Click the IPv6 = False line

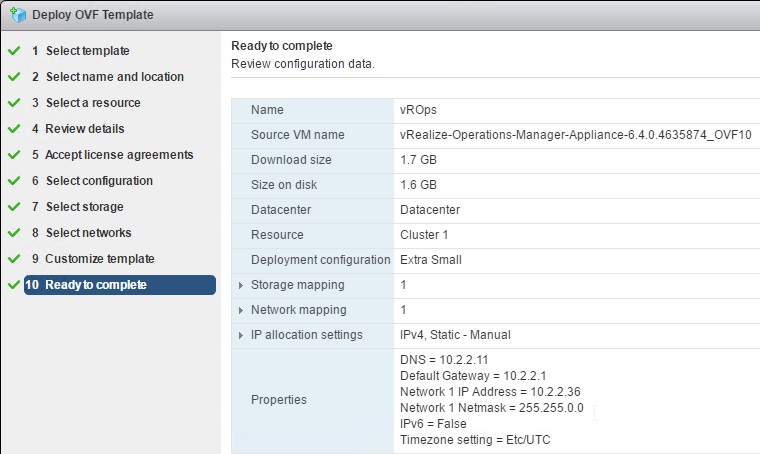[433, 424]
